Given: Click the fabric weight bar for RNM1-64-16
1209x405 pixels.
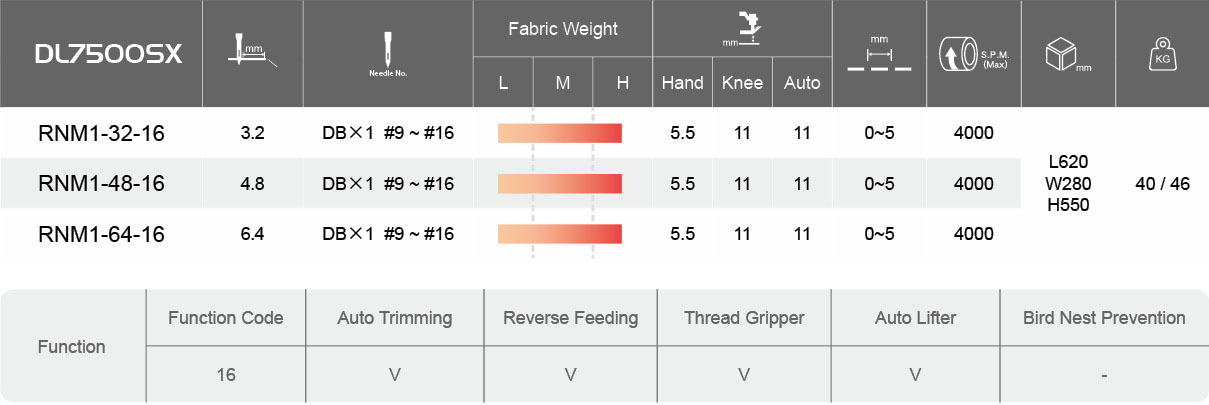Looking at the screenshot, I should [x=560, y=234].
